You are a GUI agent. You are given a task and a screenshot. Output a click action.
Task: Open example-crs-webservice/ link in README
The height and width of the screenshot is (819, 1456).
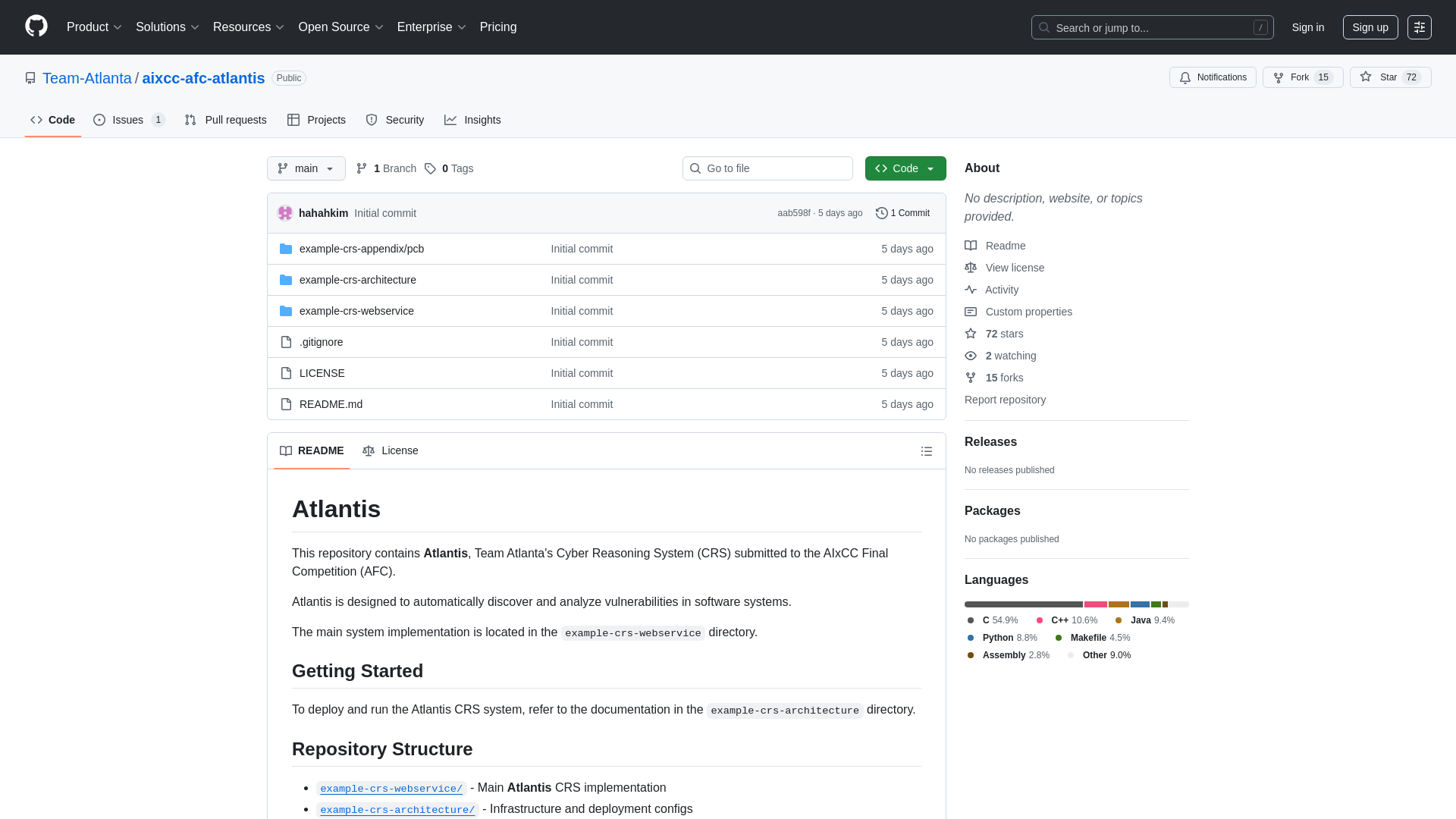[x=391, y=789]
